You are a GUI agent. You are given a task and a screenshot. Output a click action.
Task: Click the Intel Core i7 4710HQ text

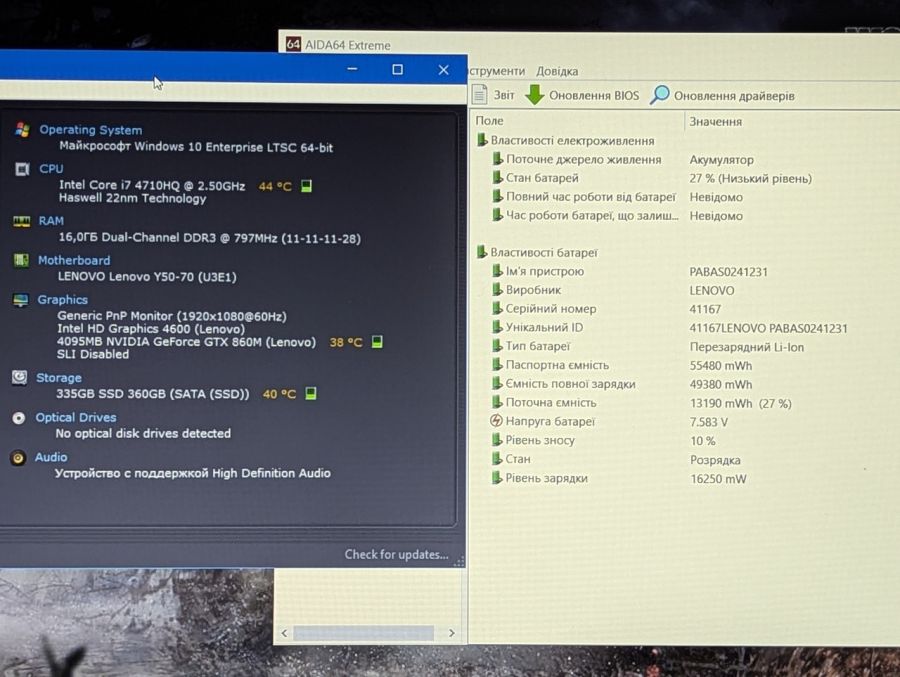[152, 185]
